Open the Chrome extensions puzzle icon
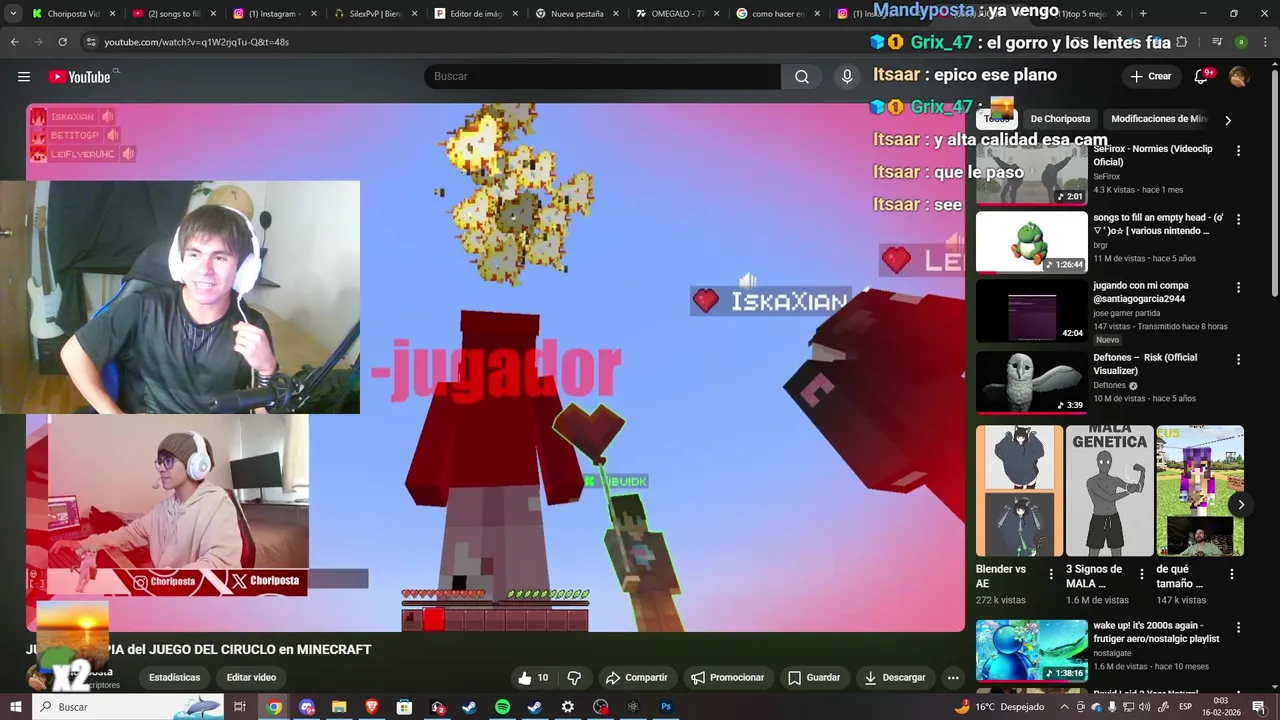Viewport: 1280px width, 720px height. (1182, 42)
